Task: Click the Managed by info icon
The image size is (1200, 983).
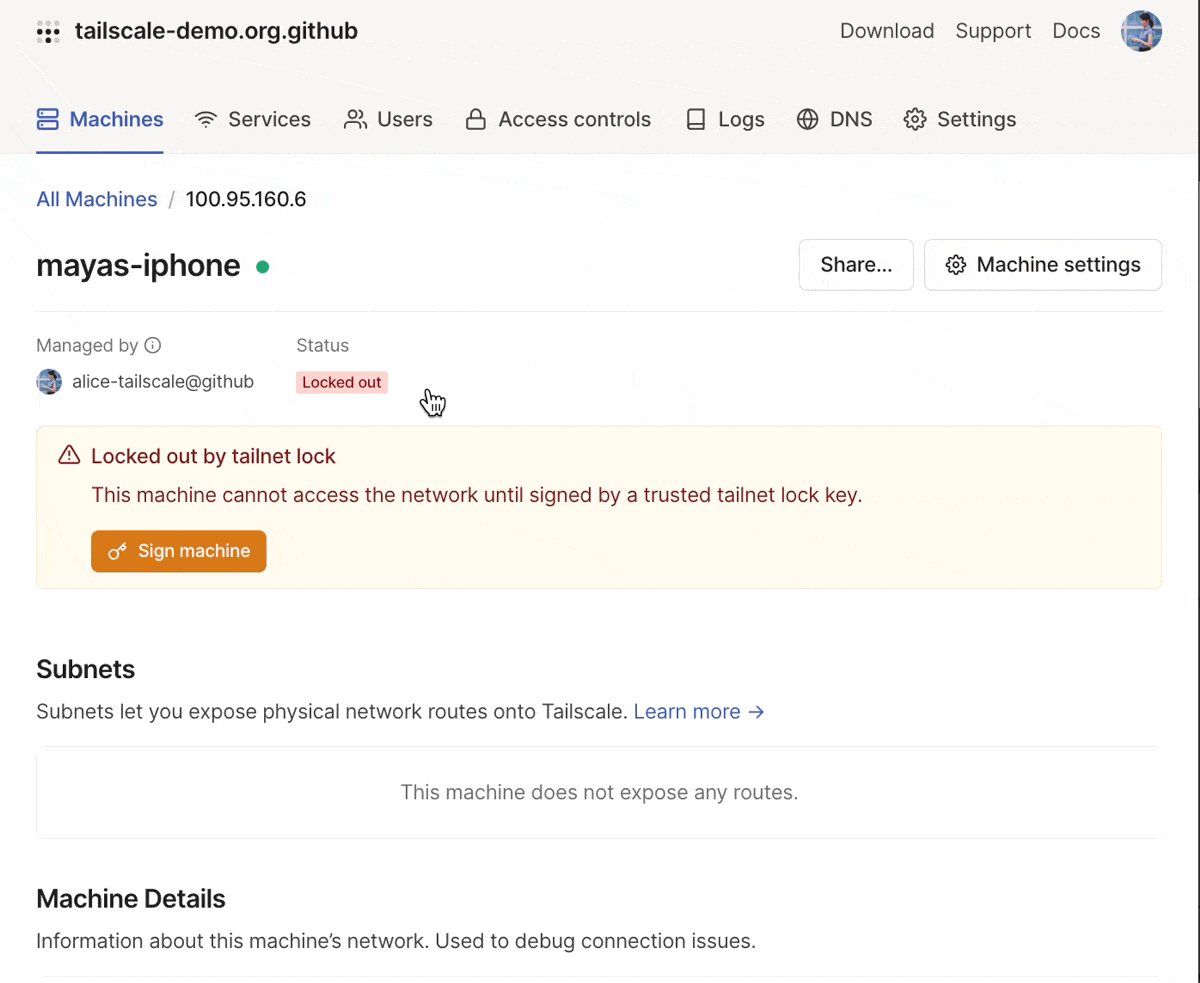Action: tap(153, 345)
